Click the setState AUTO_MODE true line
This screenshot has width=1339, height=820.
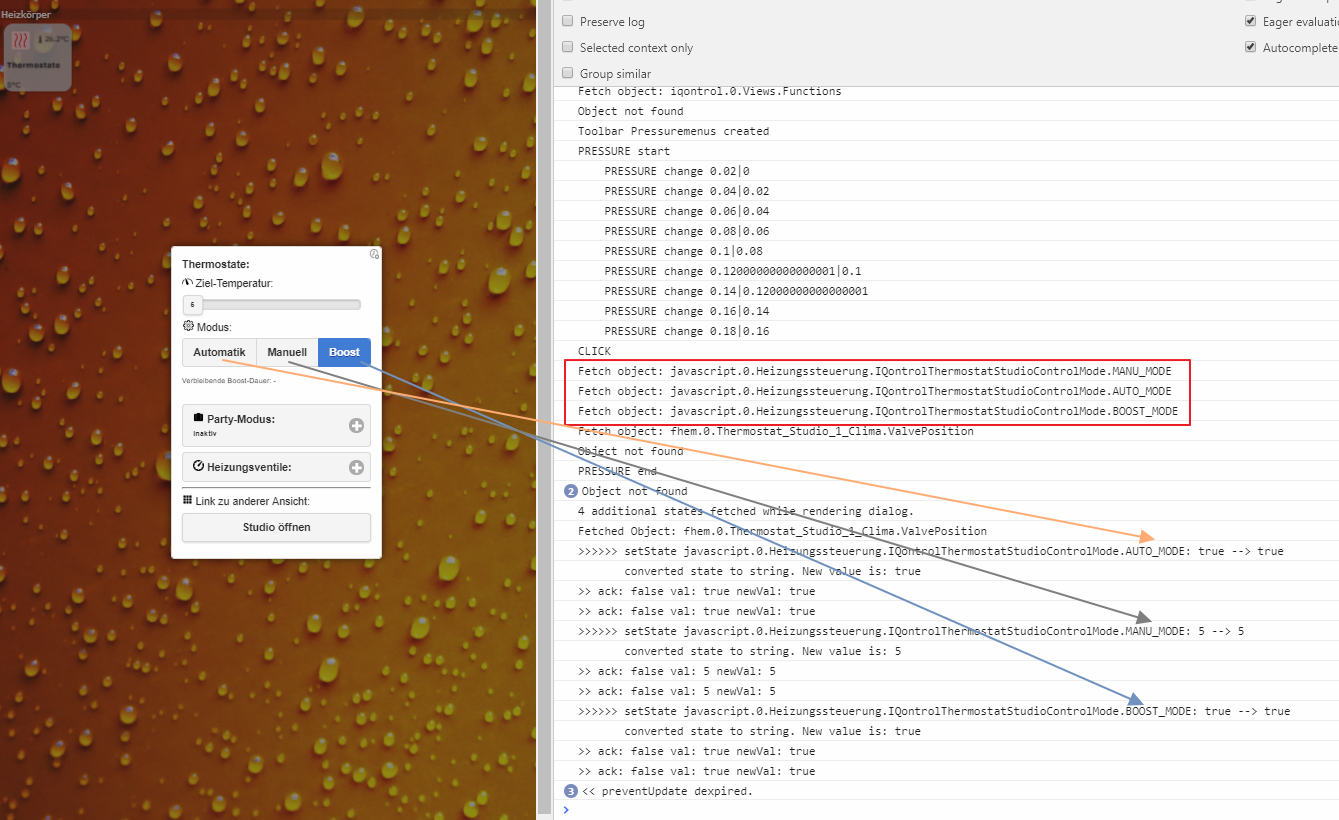click(930, 551)
